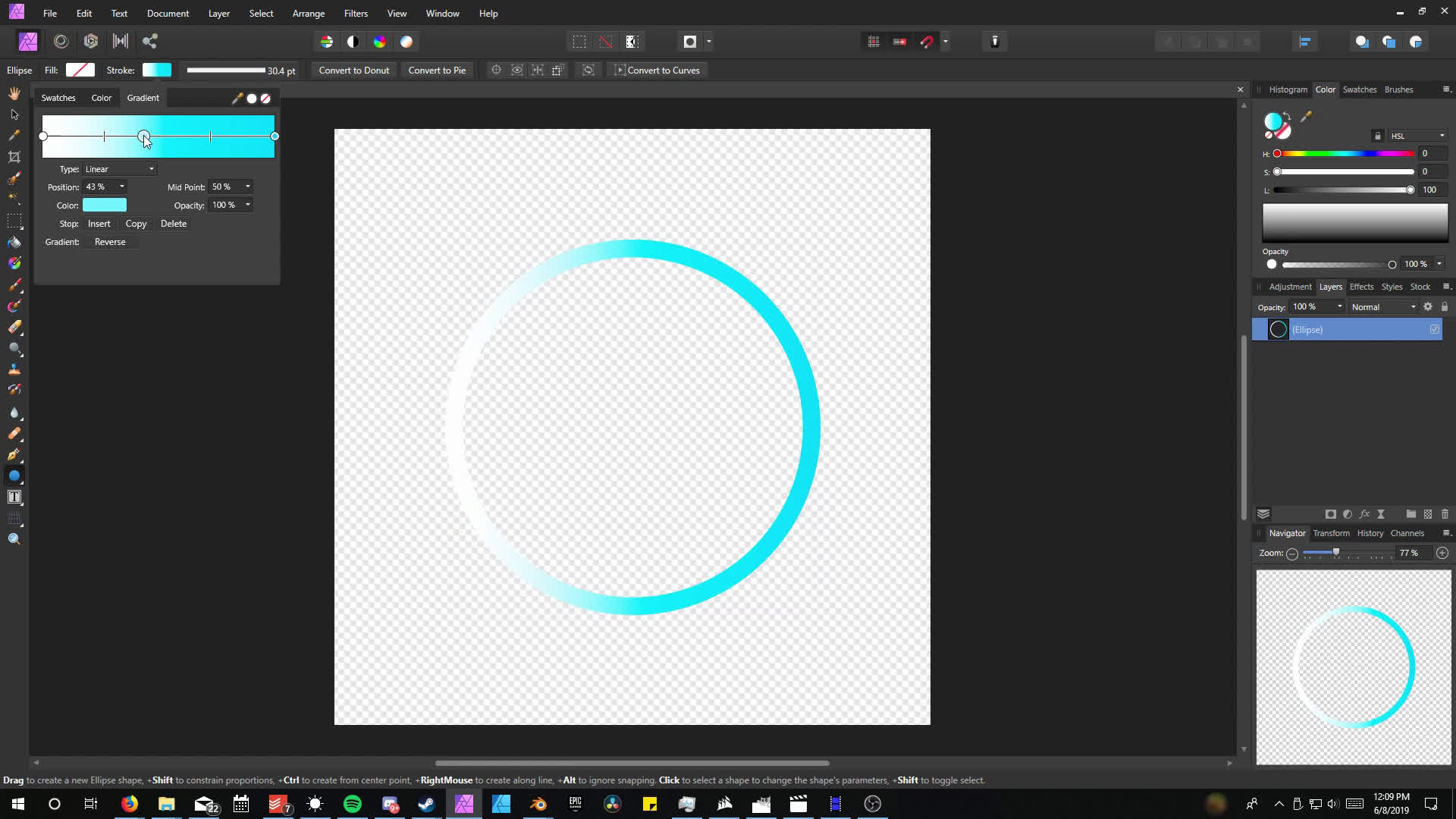Toggle snapping in the top toolbar
Viewport: 1456px width, 819px height.
point(927,41)
